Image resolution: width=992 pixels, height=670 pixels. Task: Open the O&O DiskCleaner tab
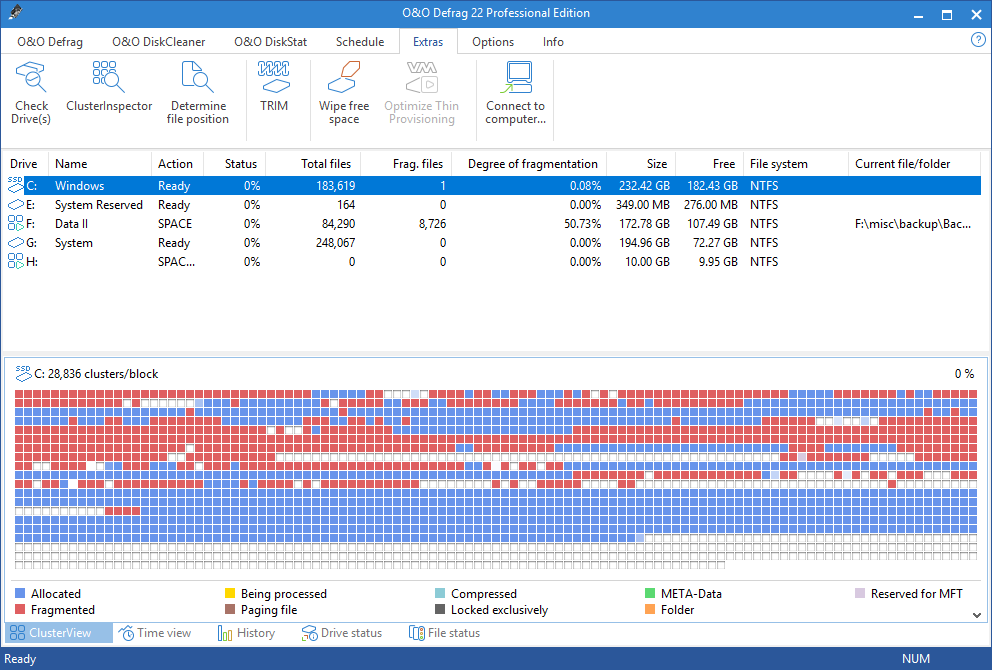point(159,42)
